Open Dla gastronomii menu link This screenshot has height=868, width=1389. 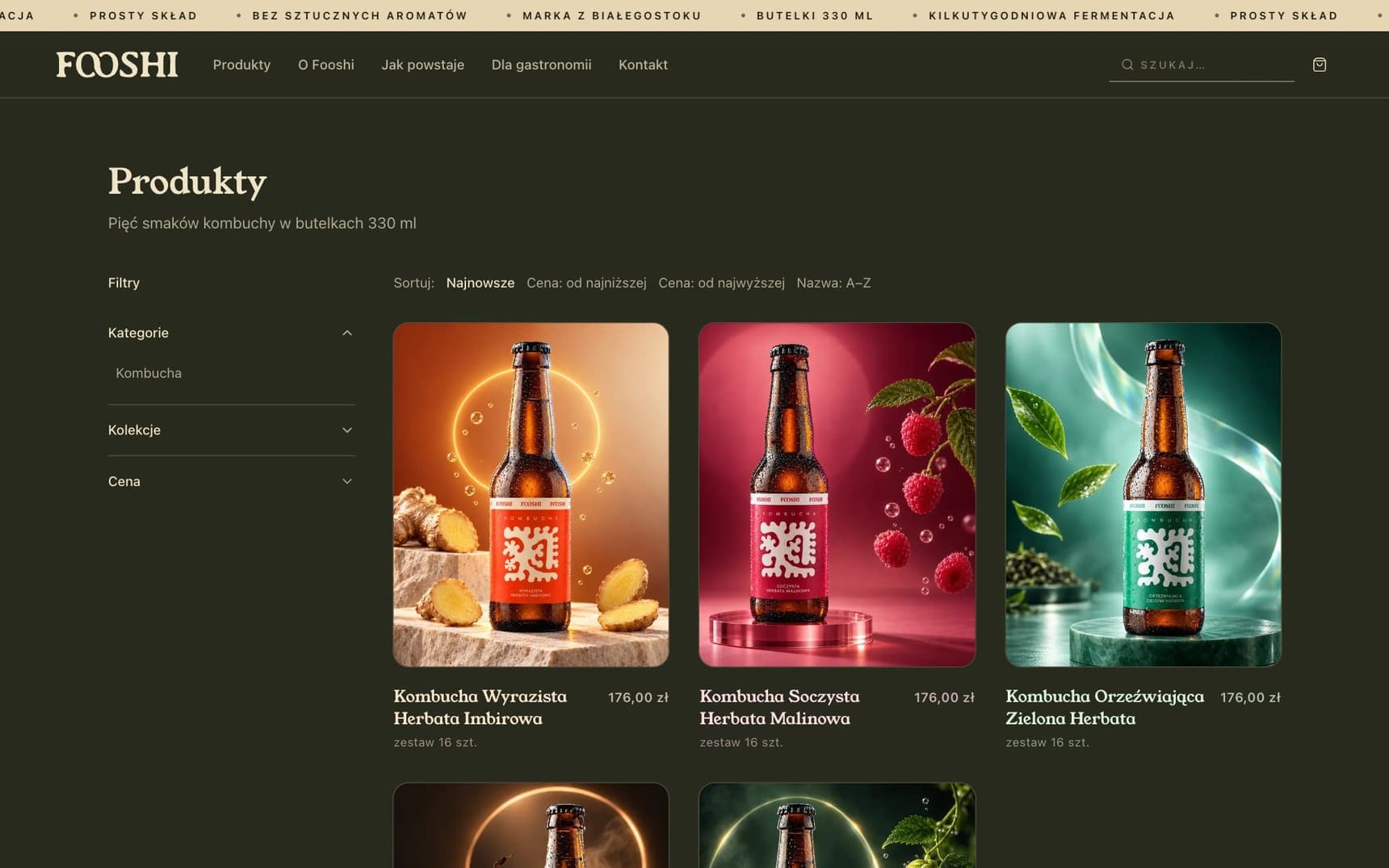pos(541,65)
